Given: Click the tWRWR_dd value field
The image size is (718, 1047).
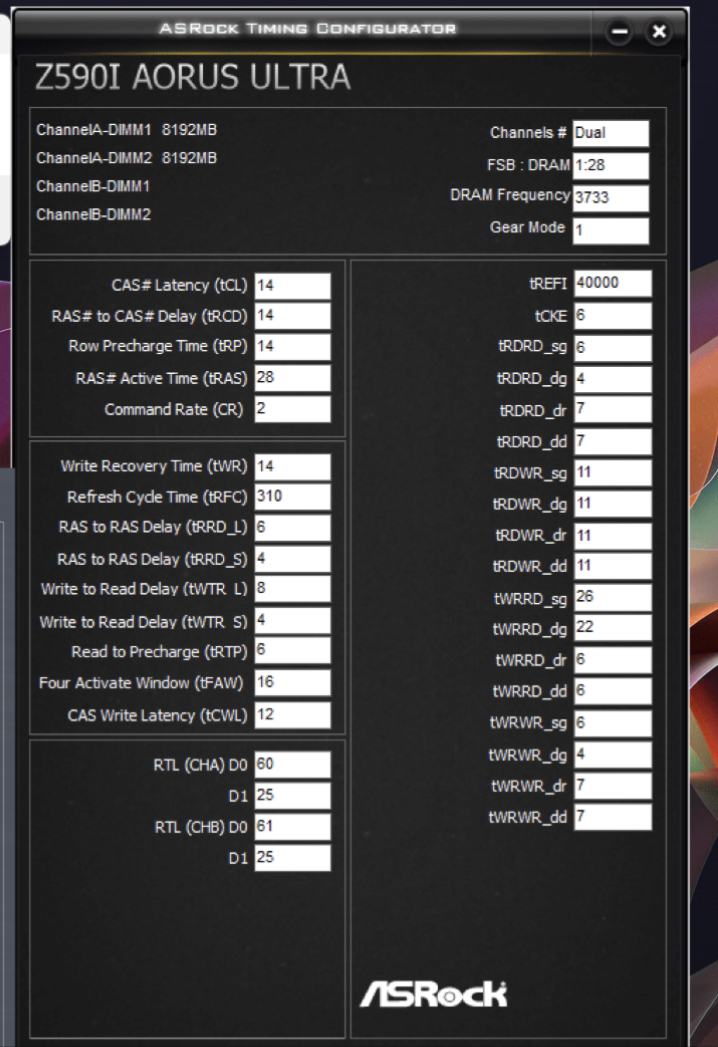Looking at the screenshot, I should [613, 817].
